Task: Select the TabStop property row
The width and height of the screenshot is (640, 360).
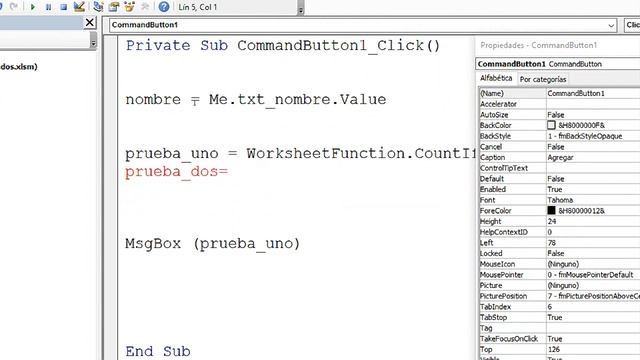Action: pyautogui.click(x=560, y=317)
